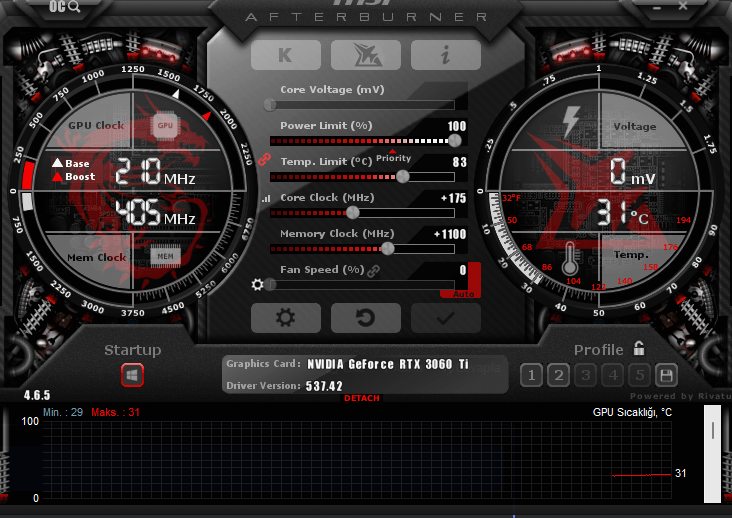Launch MSI Kombustor with the K button
Image resolution: width=732 pixels, height=518 pixels.
tap(286, 55)
